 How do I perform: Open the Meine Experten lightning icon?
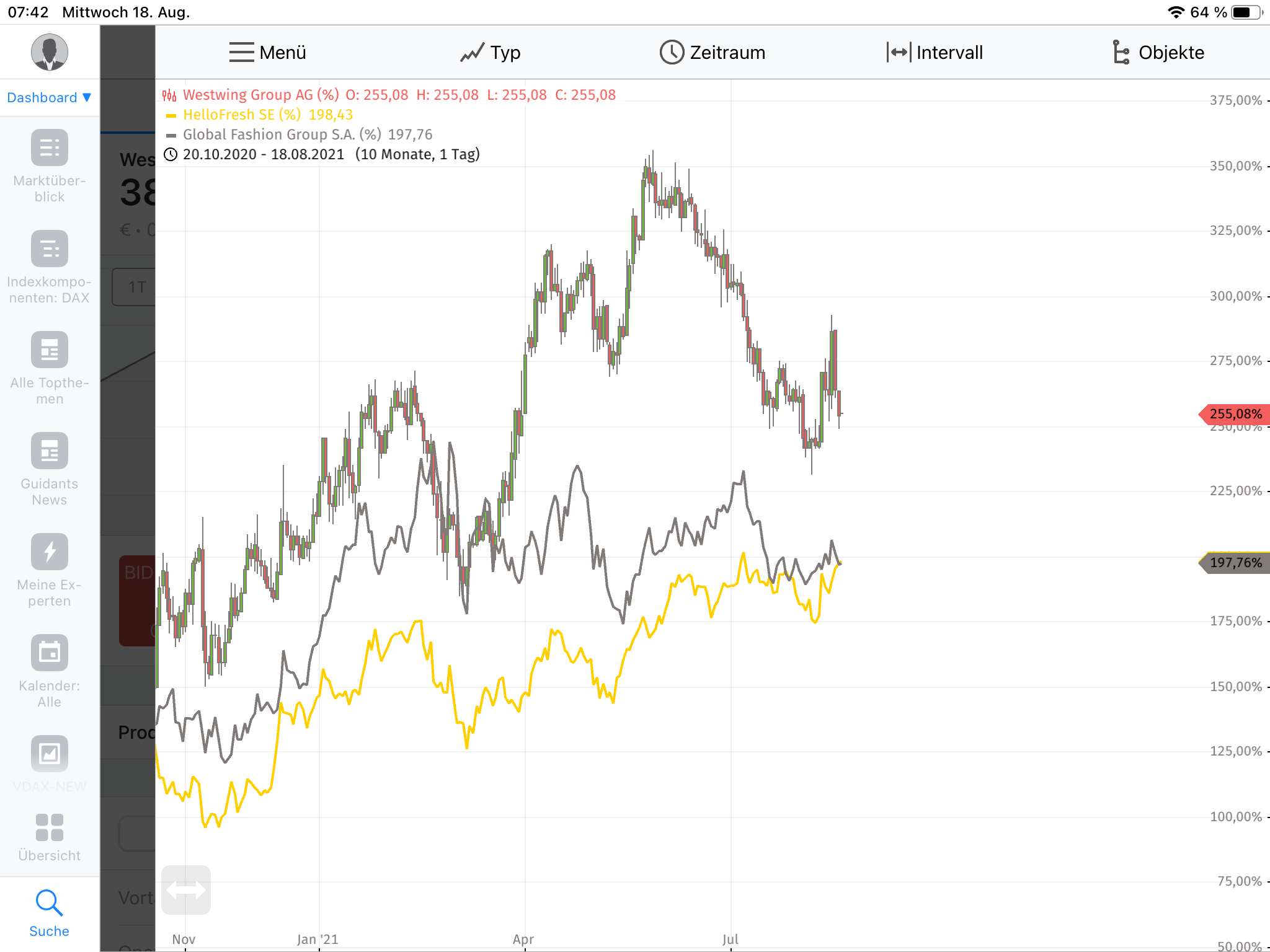(49, 552)
